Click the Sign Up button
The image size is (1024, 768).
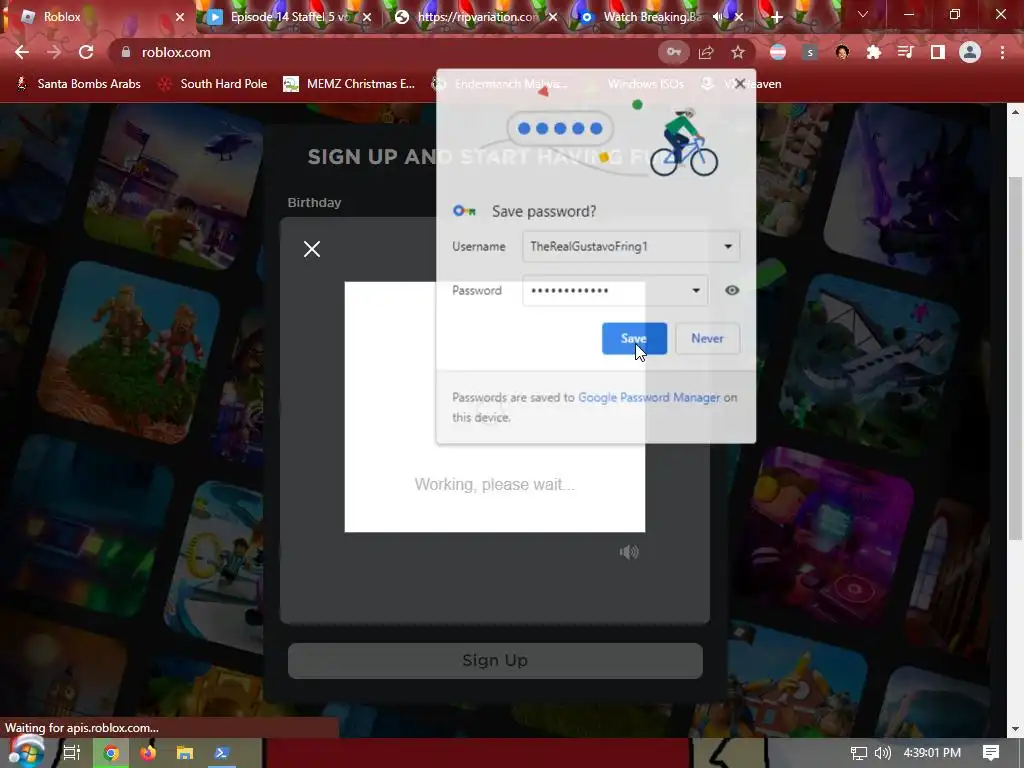495,660
